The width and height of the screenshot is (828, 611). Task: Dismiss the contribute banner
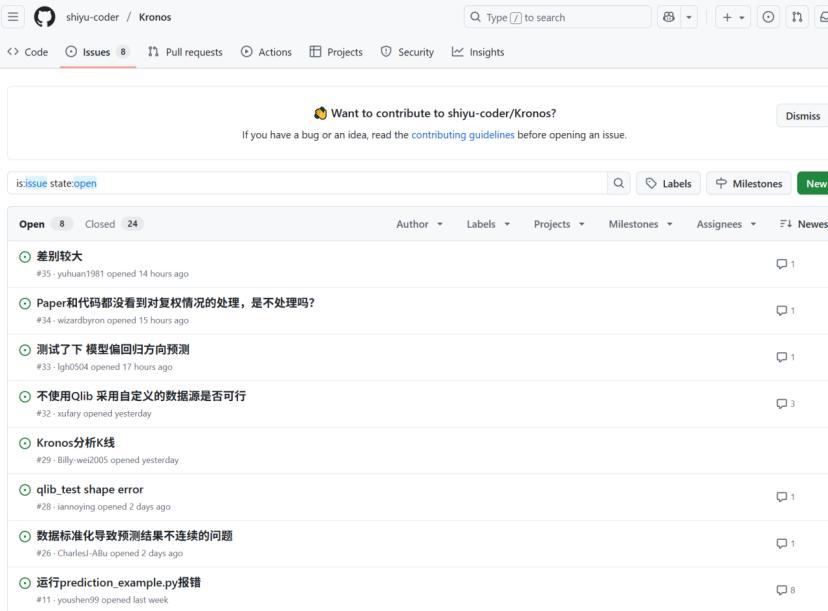802,116
